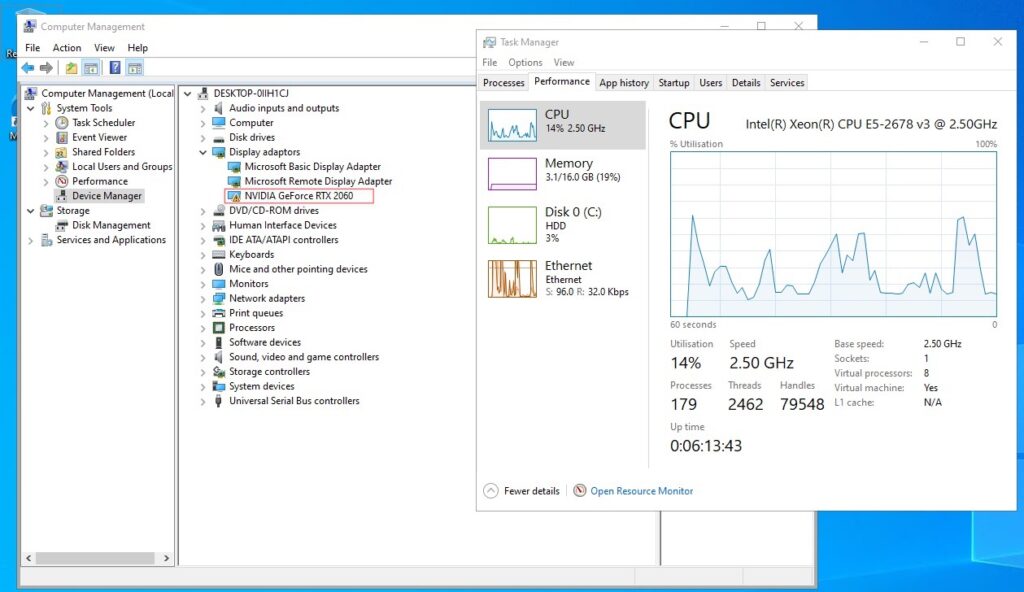Expand the Software devices category
Image resolution: width=1024 pixels, height=592 pixels.
203,342
